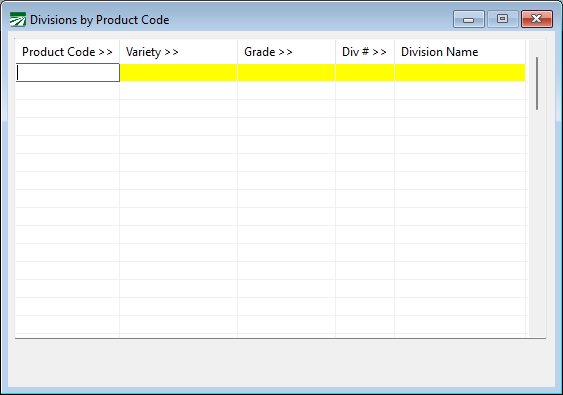Open the window icon system menu
563x395 pixels.
[x=18, y=19]
